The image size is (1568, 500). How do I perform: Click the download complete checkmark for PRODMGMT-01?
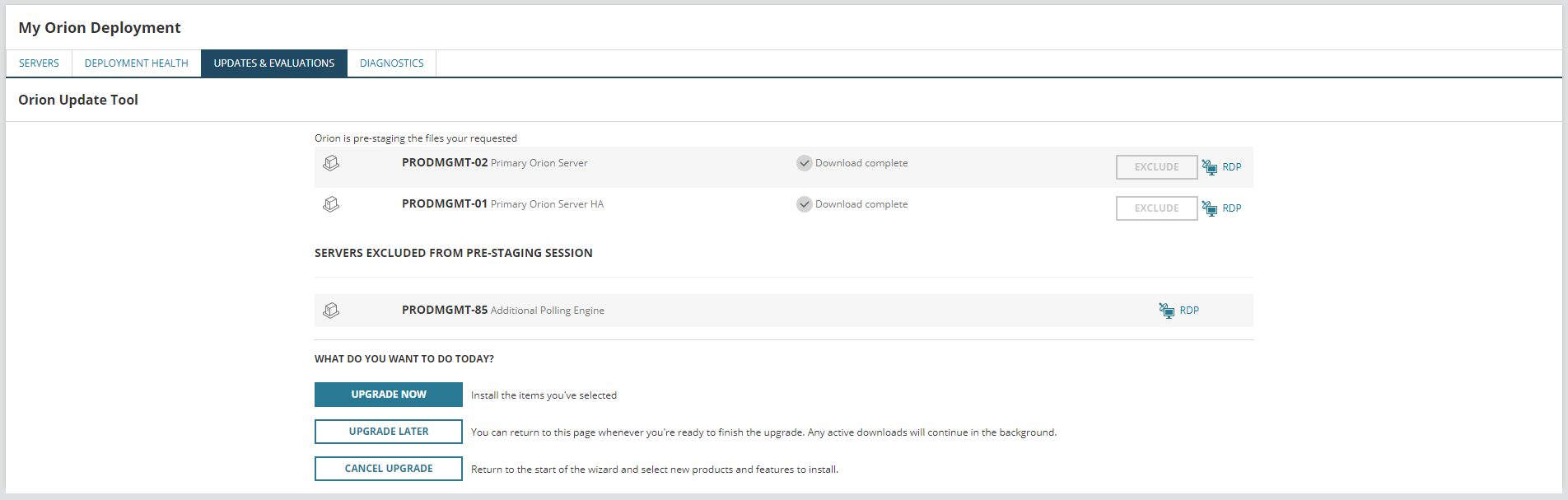[805, 204]
